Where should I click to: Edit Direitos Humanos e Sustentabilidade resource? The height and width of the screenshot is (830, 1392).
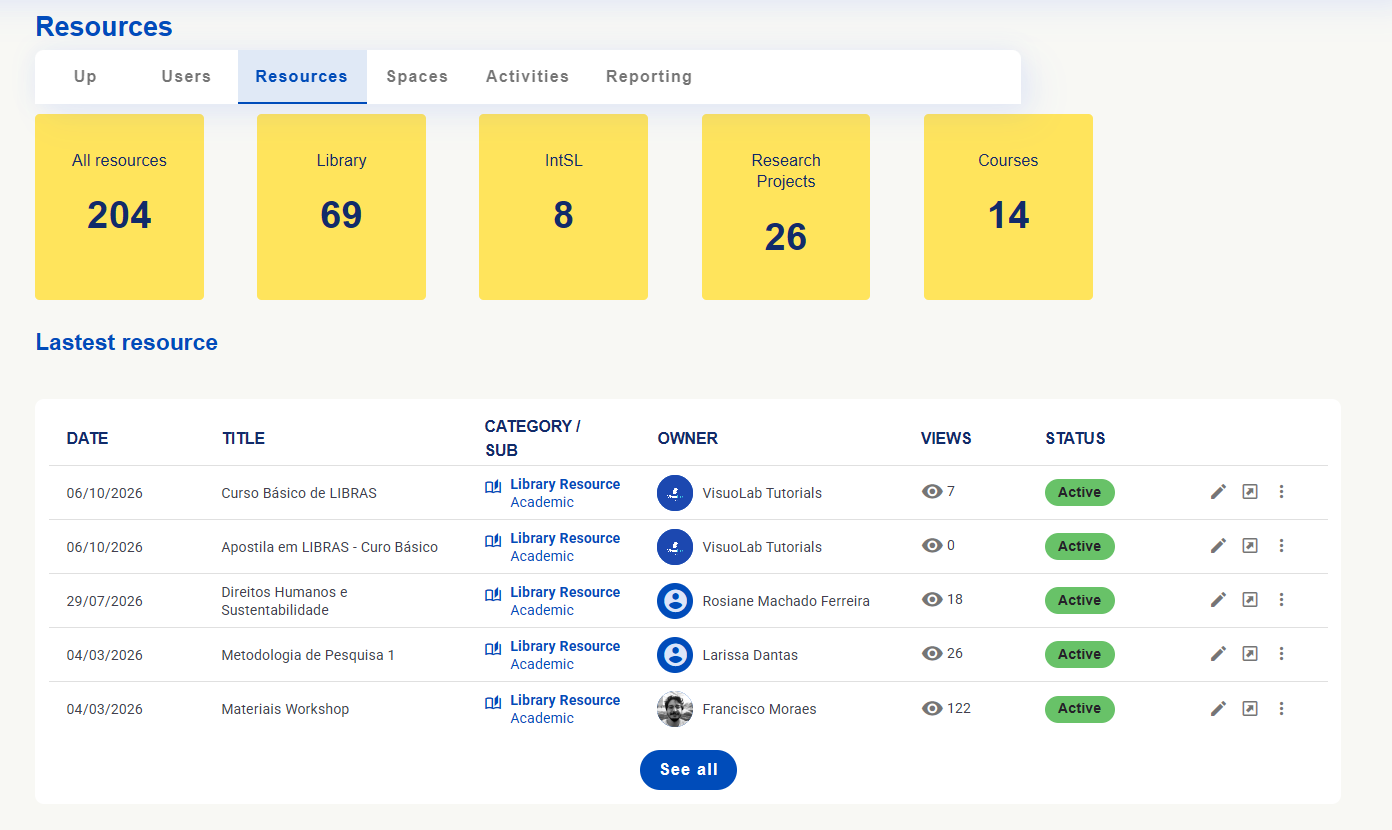[x=1218, y=600]
